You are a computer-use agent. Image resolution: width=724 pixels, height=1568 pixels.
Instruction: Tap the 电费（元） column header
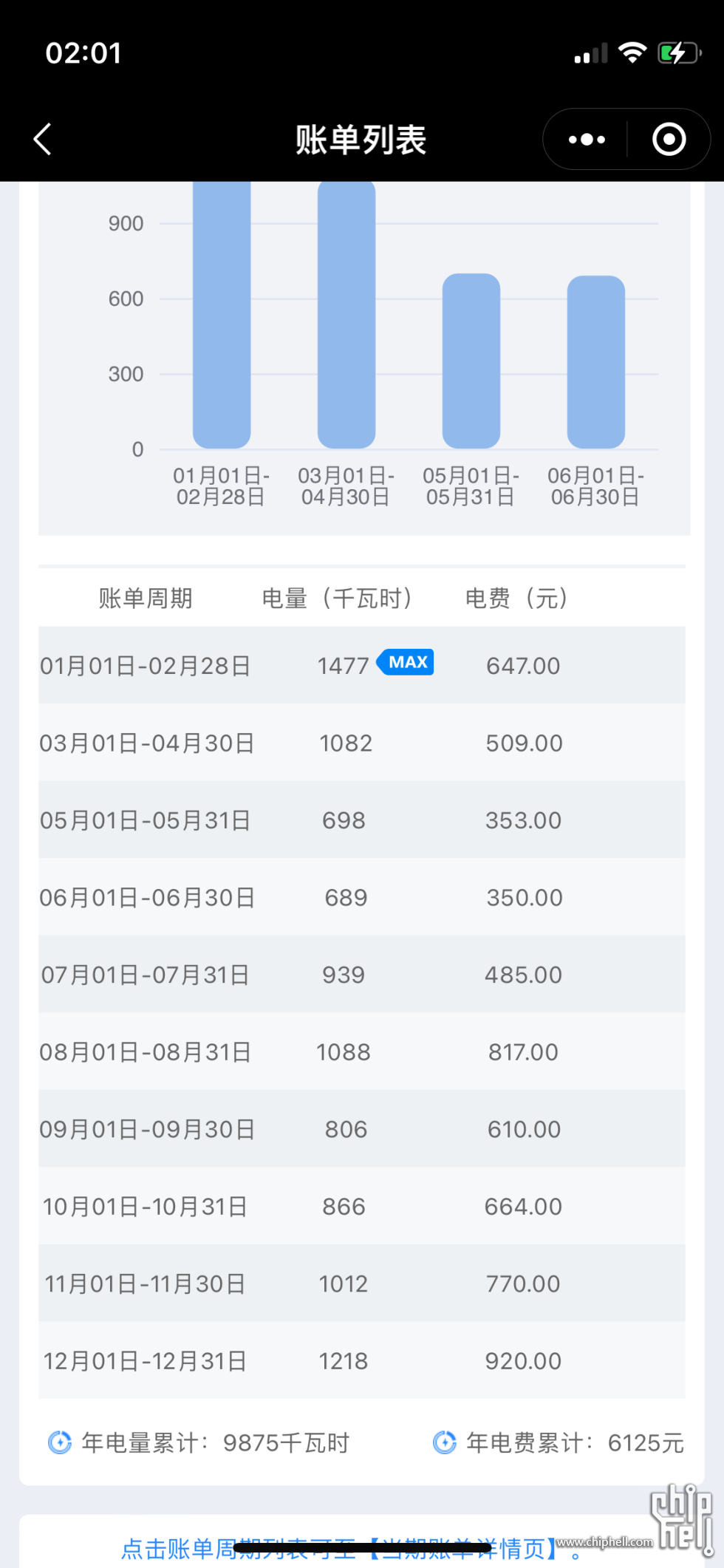[x=517, y=598]
